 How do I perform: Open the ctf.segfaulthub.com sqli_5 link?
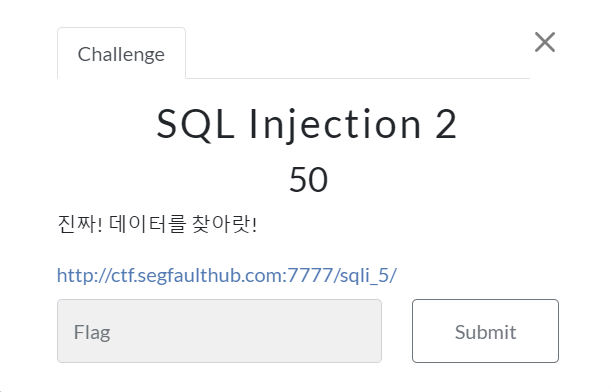point(227,275)
